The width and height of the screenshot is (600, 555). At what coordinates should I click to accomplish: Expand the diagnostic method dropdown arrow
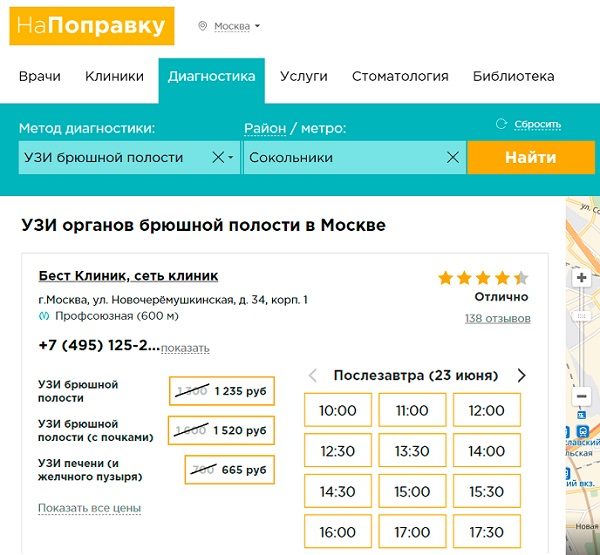231,158
